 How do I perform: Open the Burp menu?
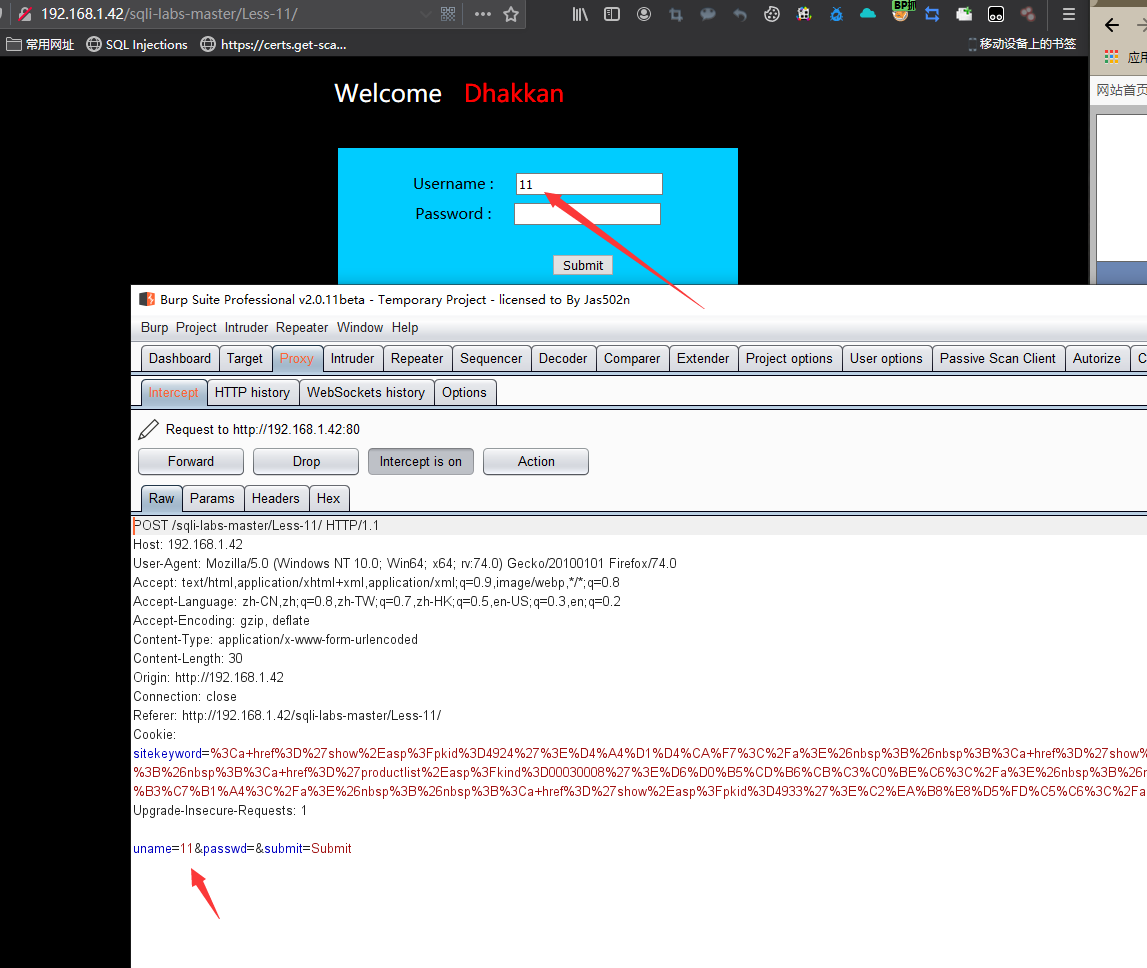point(154,327)
